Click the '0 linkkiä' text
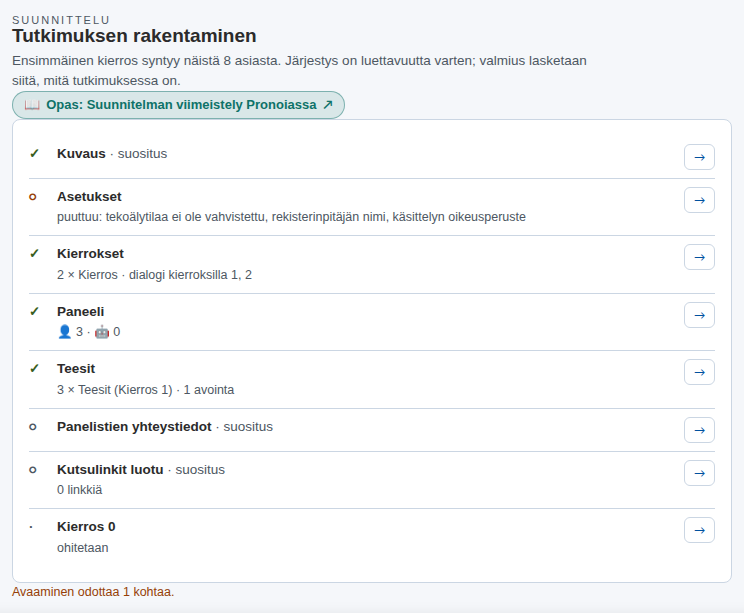Image resolution: width=744 pixels, height=613 pixels. (x=79, y=490)
